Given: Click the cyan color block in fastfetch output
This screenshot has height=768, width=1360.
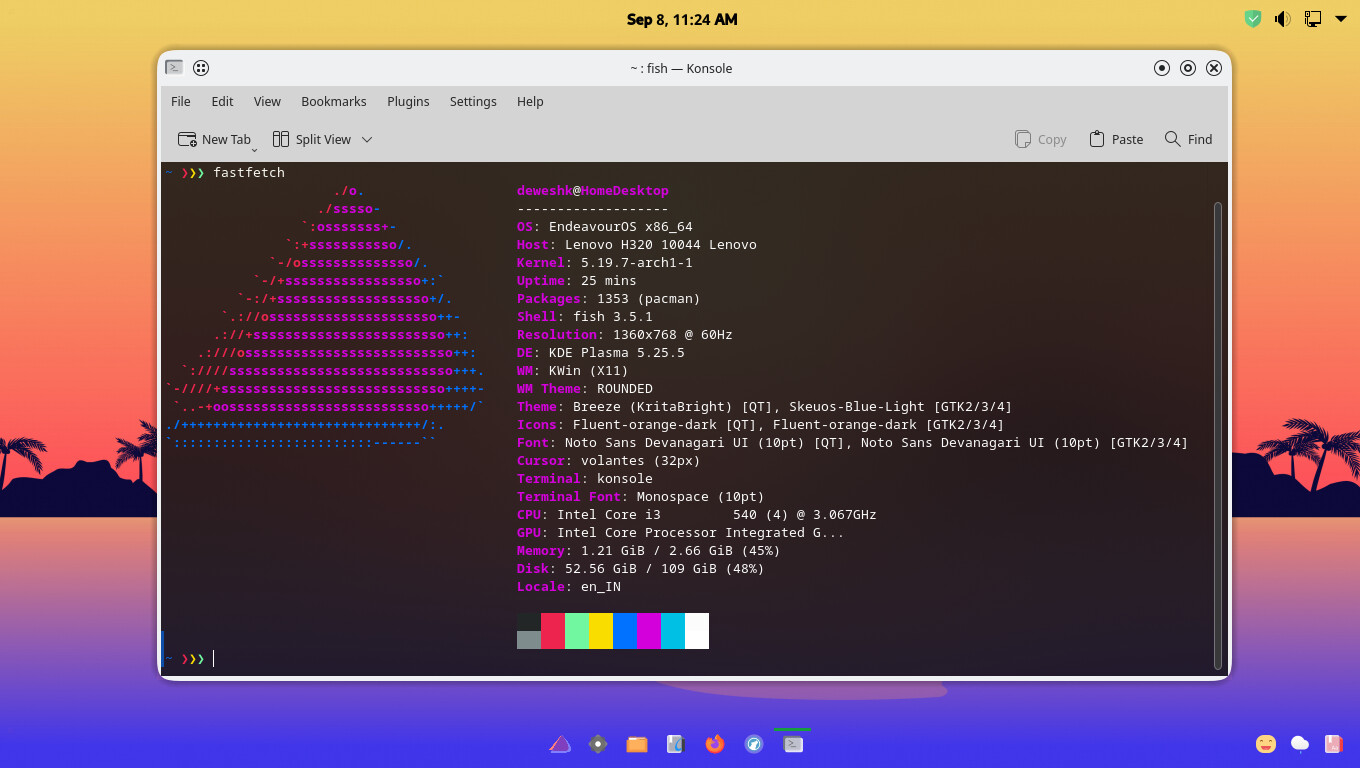Looking at the screenshot, I should (x=673, y=631).
